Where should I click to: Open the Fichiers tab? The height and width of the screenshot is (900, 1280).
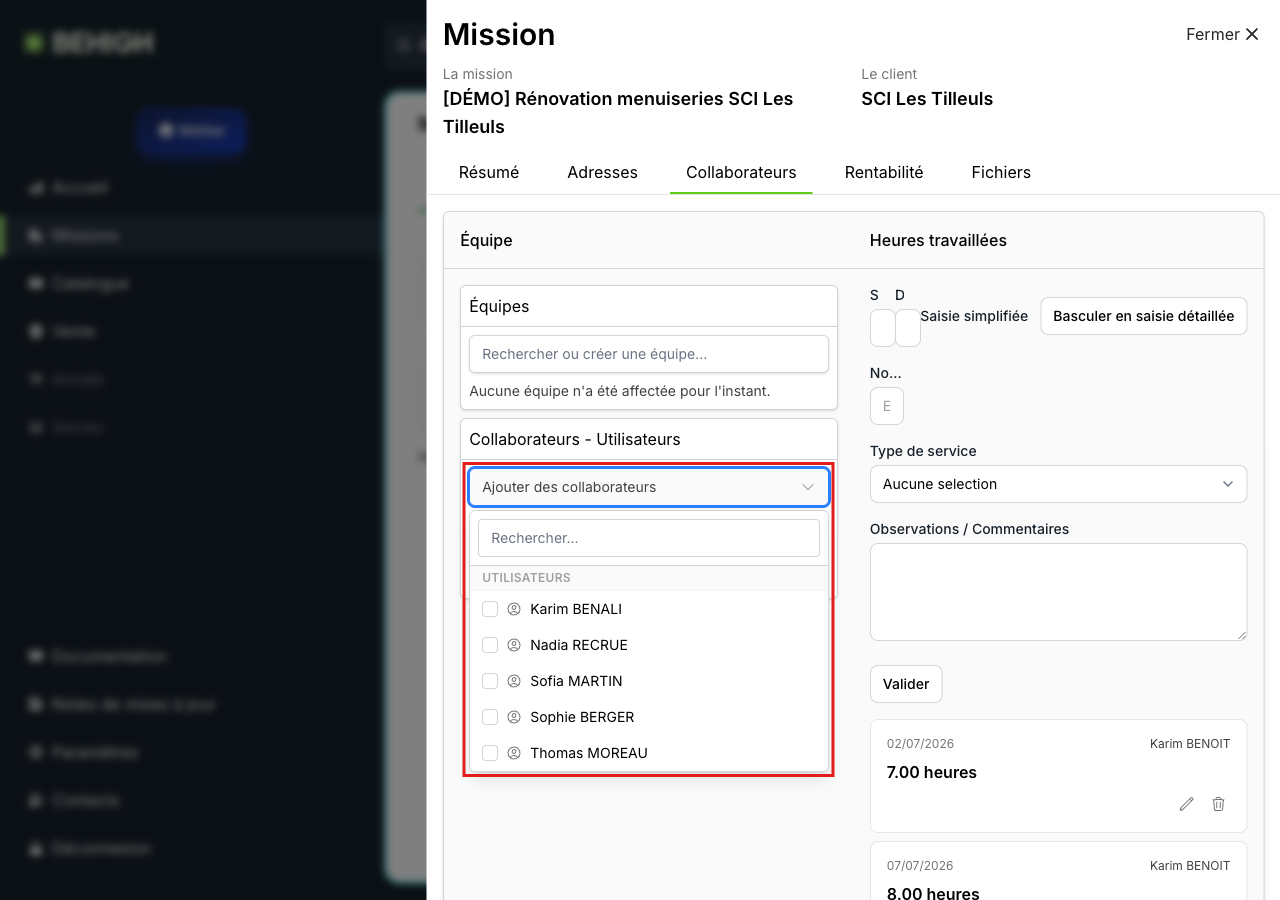[1001, 172]
